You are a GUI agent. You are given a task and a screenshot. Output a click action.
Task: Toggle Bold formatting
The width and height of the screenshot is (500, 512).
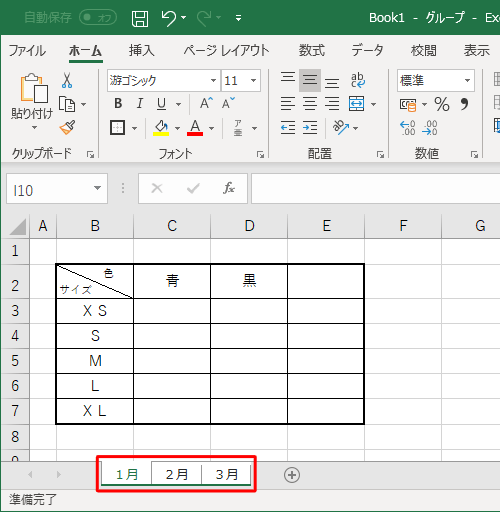[x=118, y=104]
